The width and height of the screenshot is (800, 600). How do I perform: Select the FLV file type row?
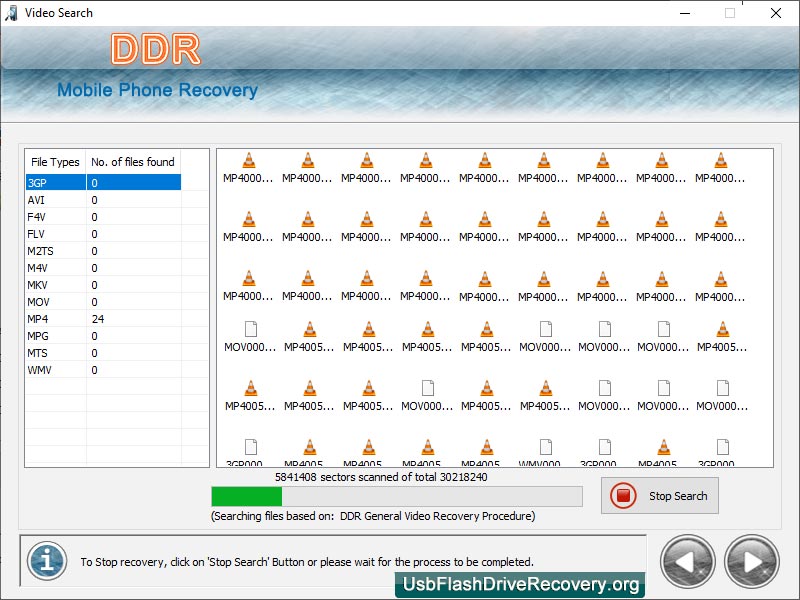click(104, 234)
